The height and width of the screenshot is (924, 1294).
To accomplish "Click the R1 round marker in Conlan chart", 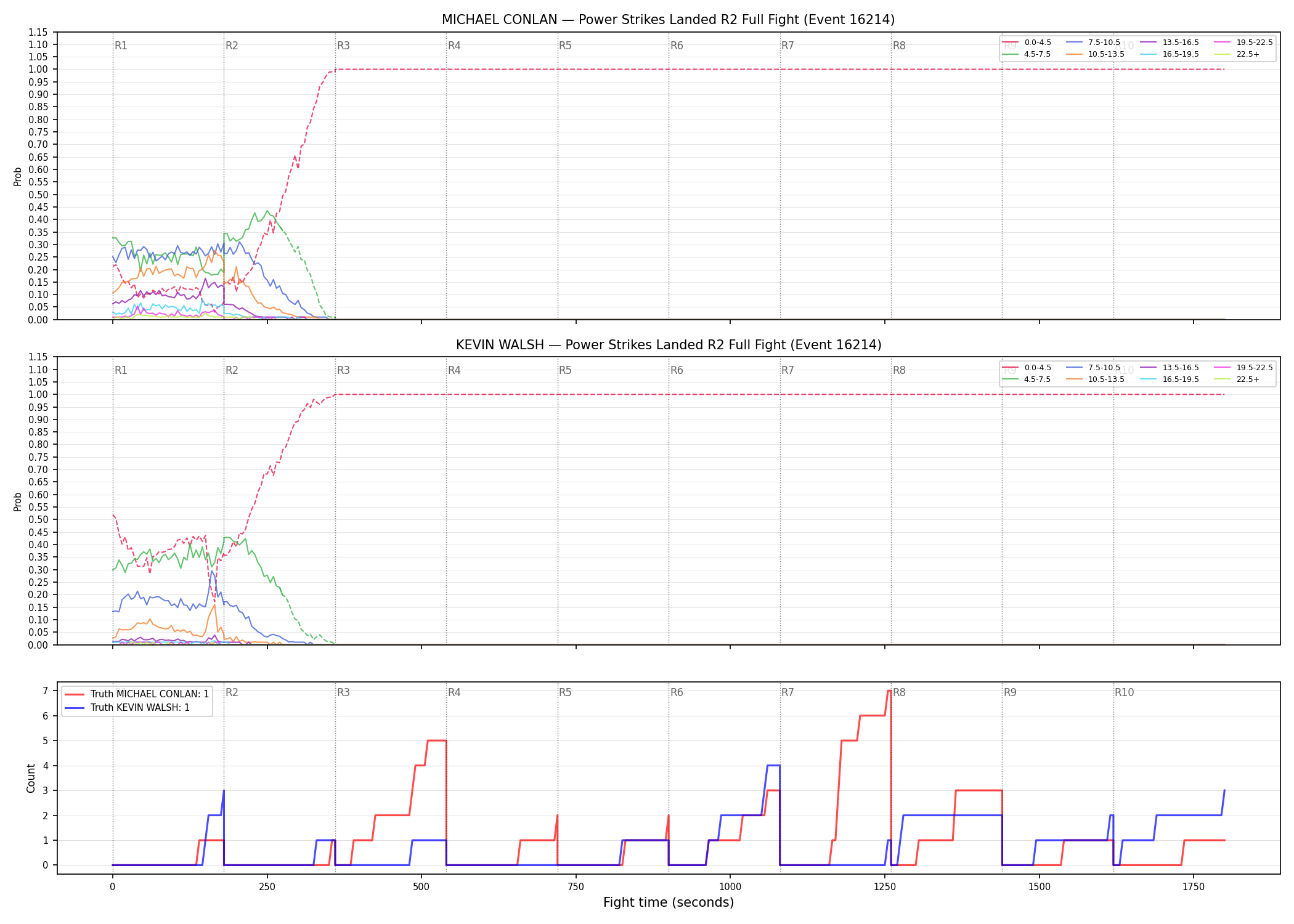I will (x=121, y=46).
